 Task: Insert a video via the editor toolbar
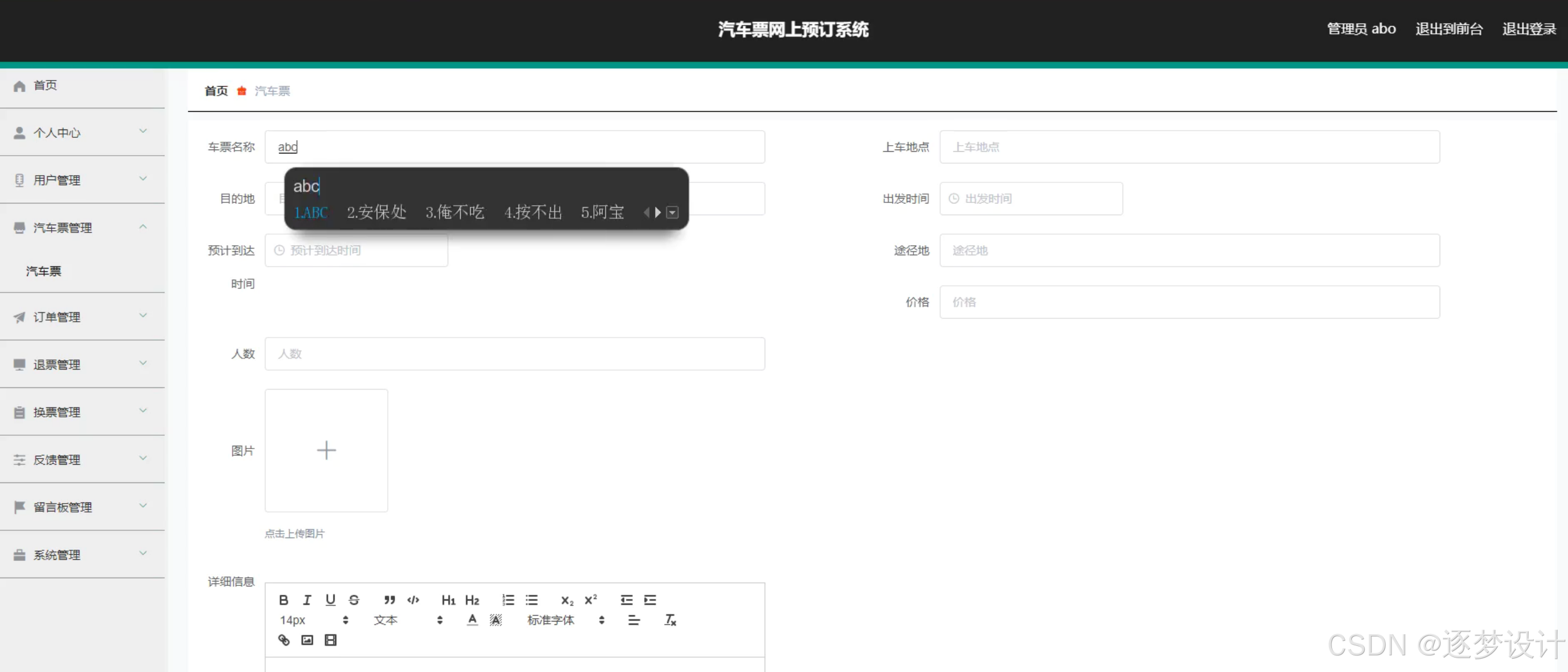pyautogui.click(x=331, y=640)
